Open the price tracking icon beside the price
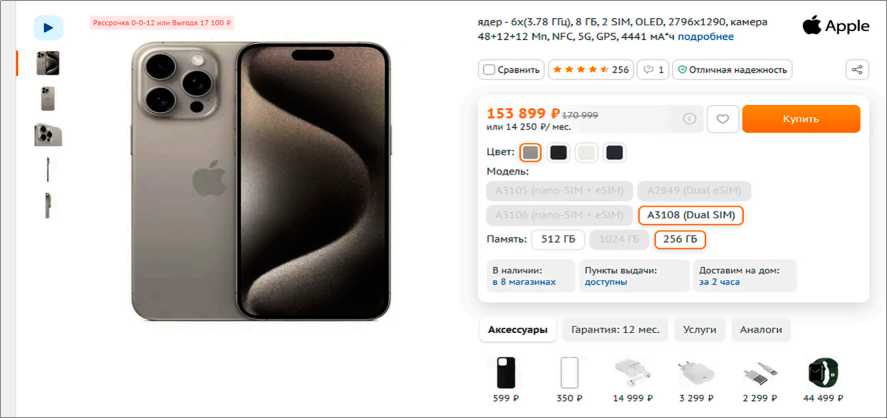Image resolution: width=887 pixels, height=418 pixels. click(689, 119)
